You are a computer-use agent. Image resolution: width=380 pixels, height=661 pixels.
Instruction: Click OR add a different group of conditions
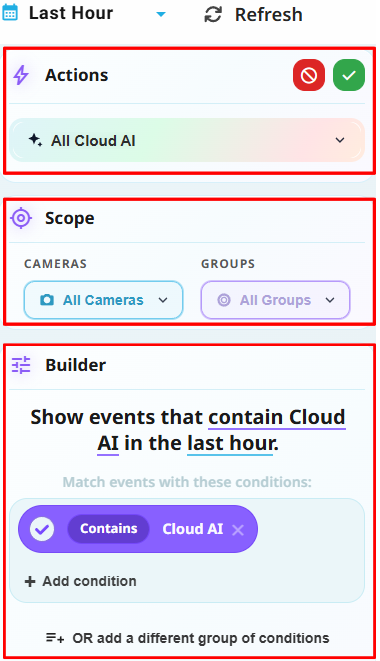click(188, 638)
